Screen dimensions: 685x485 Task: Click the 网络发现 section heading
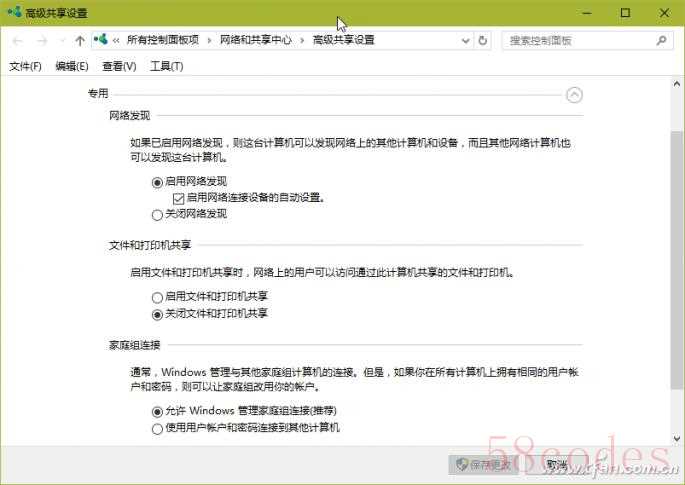pos(129,115)
